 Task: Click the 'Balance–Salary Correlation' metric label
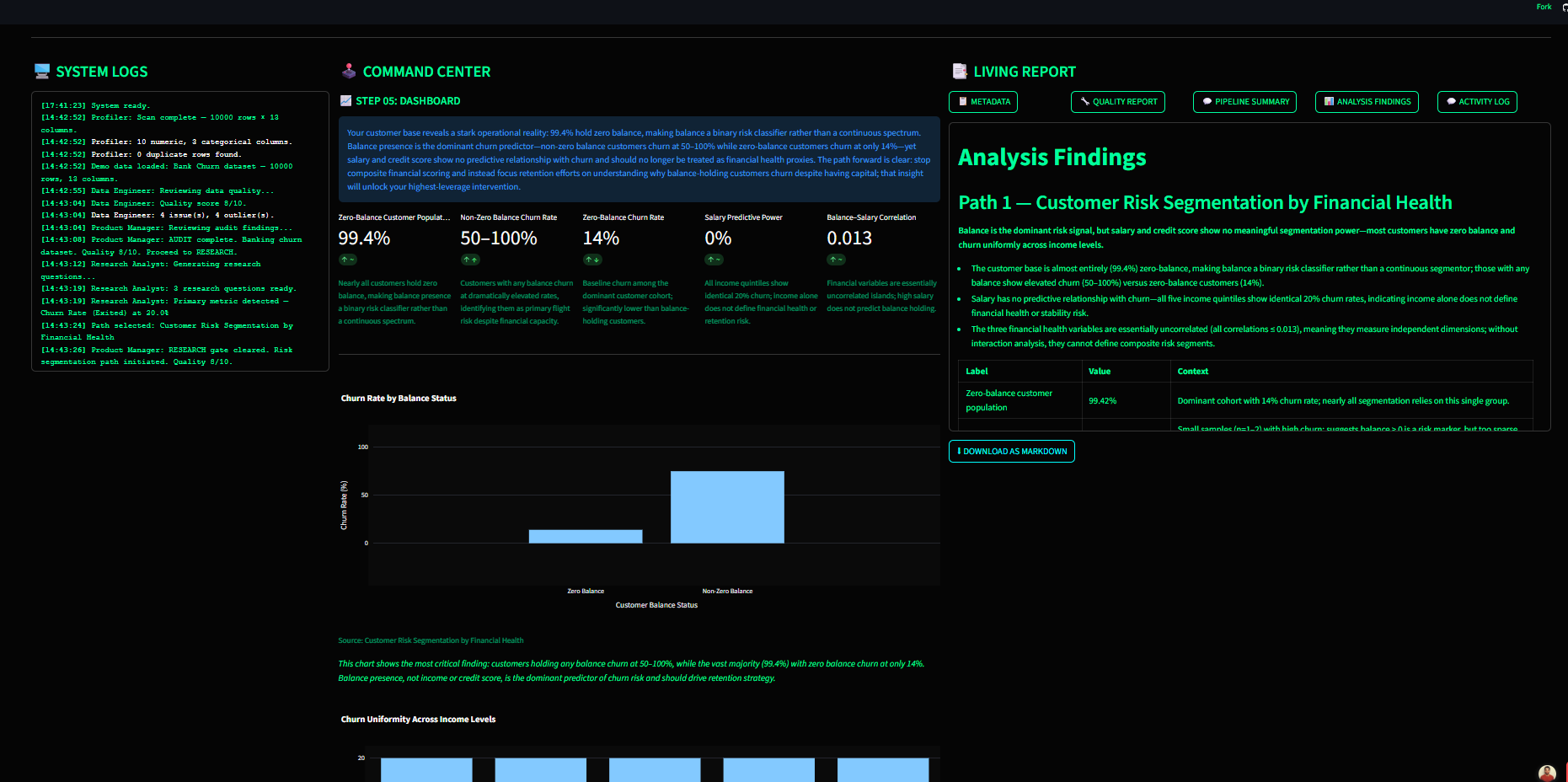click(x=871, y=217)
